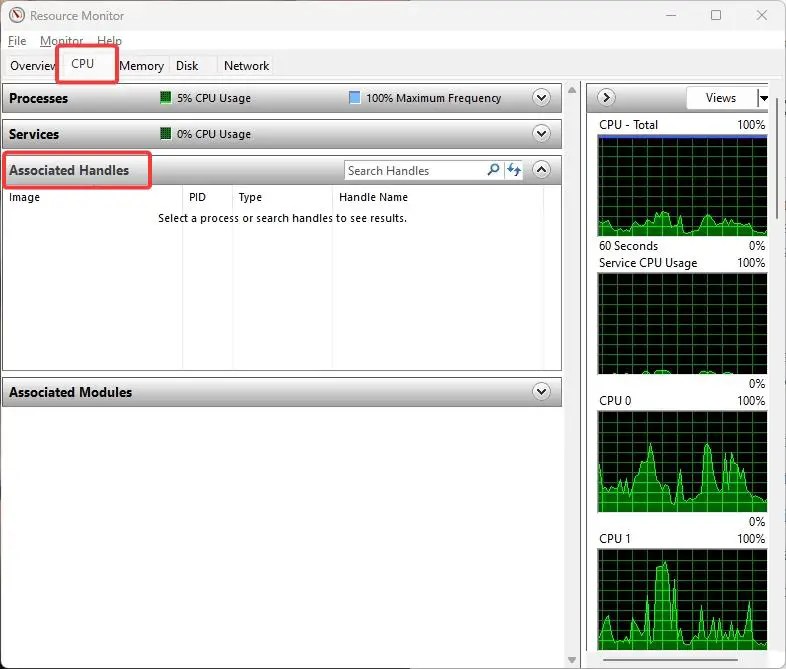786x669 pixels.
Task: Click the 'CPU 1' label
Action: point(615,539)
